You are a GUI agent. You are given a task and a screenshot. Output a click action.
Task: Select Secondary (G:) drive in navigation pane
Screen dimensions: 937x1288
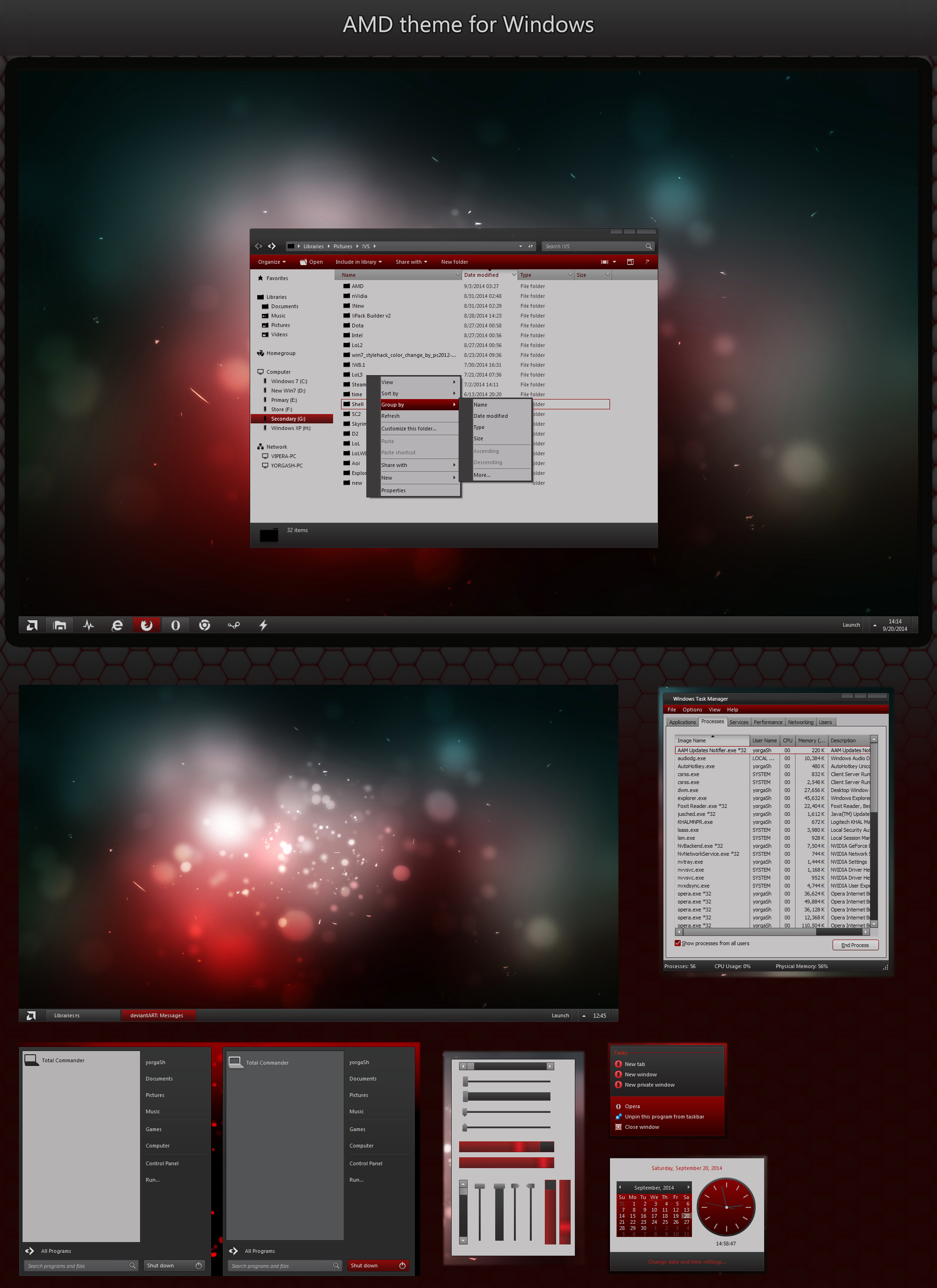(288, 419)
